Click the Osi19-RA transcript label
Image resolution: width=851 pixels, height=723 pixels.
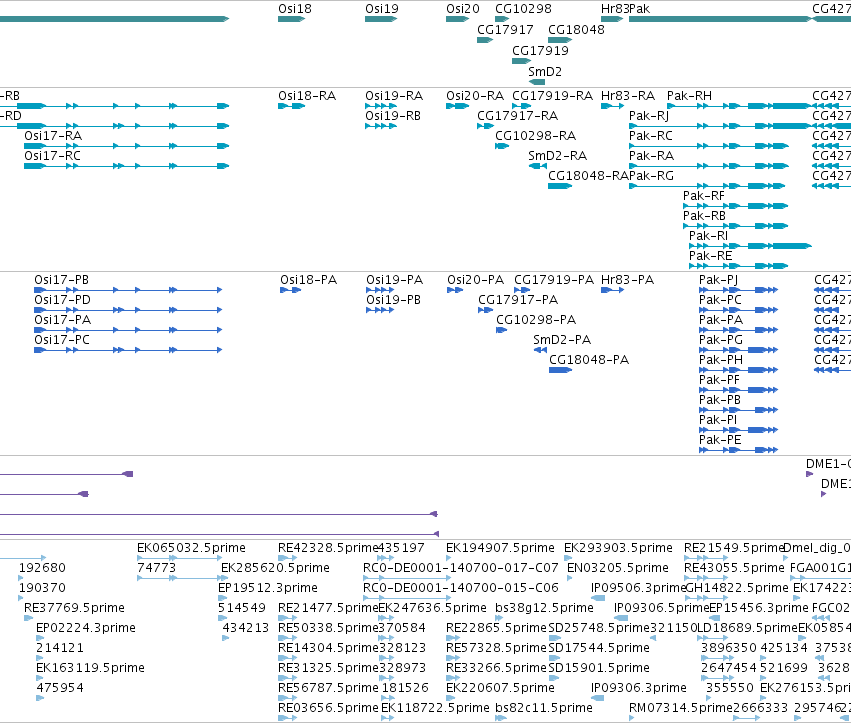pos(394,96)
